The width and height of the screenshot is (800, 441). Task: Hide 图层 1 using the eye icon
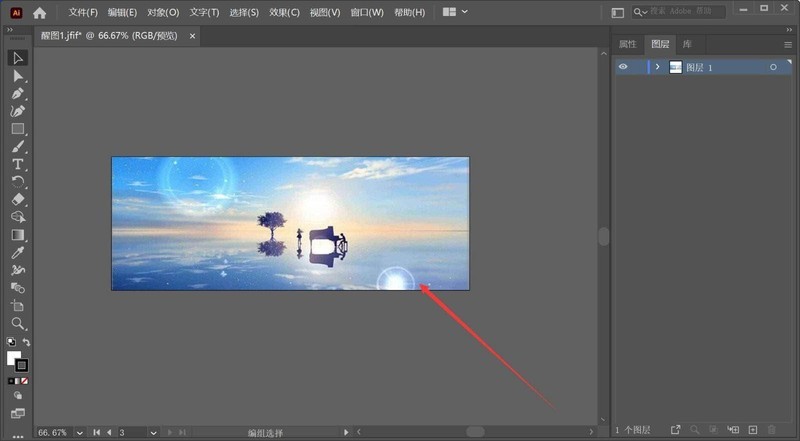tap(623, 67)
